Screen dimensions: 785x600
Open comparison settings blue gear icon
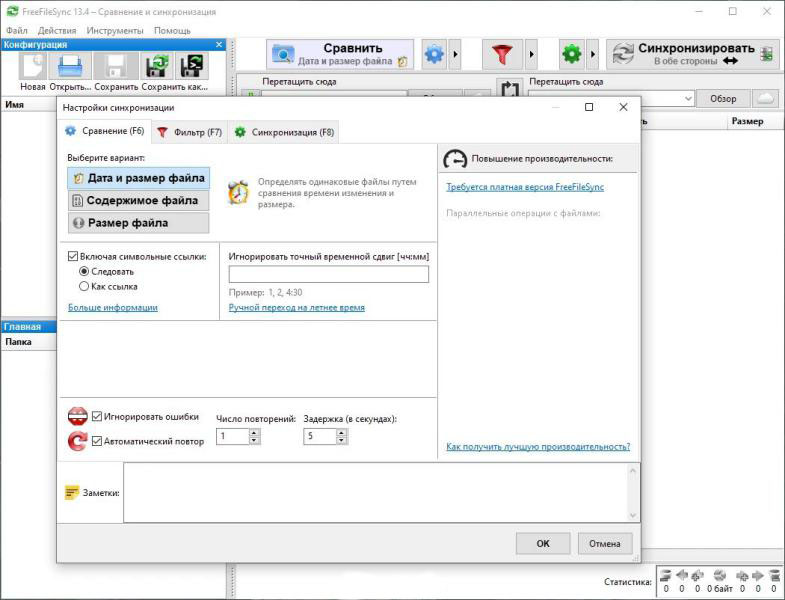(435, 54)
